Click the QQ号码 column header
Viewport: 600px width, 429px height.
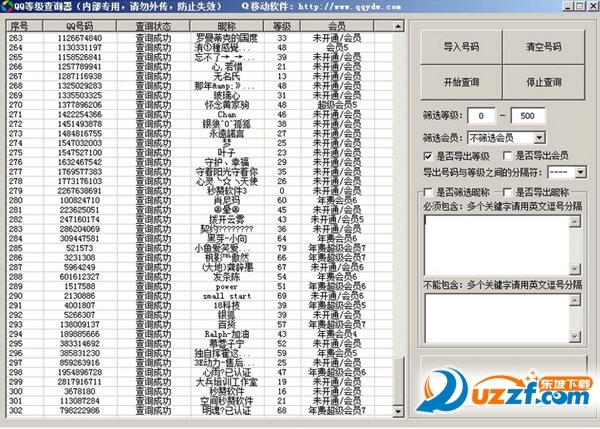[80, 26]
